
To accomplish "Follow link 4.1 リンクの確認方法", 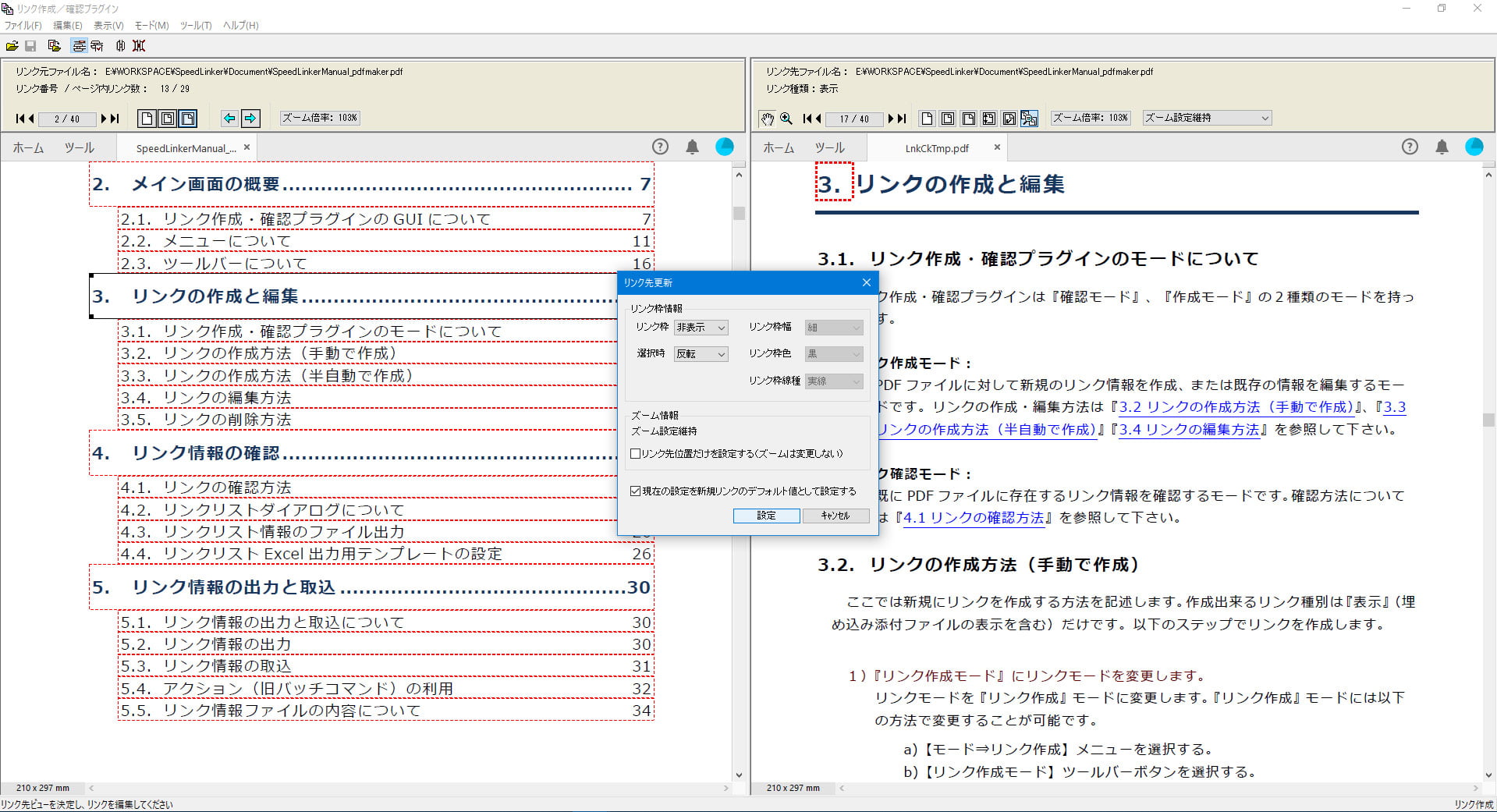I will click(974, 518).
